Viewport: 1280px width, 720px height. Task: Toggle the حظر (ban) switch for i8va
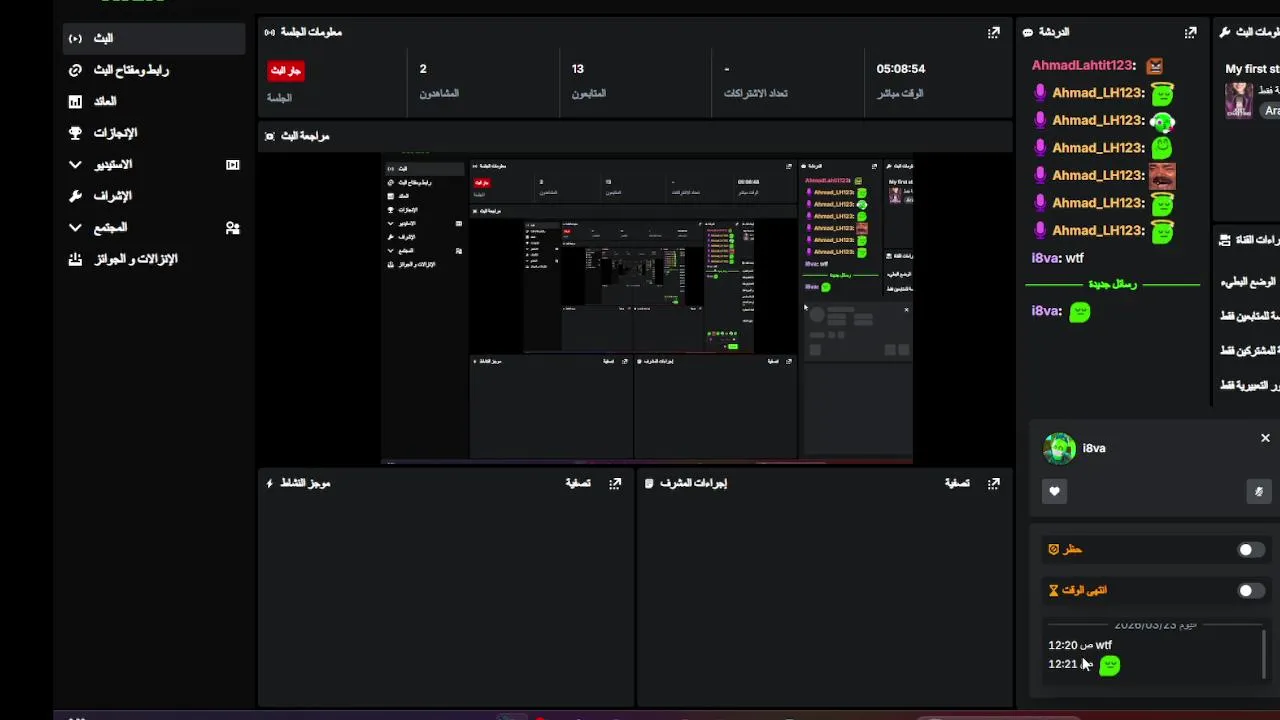click(1249, 549)
